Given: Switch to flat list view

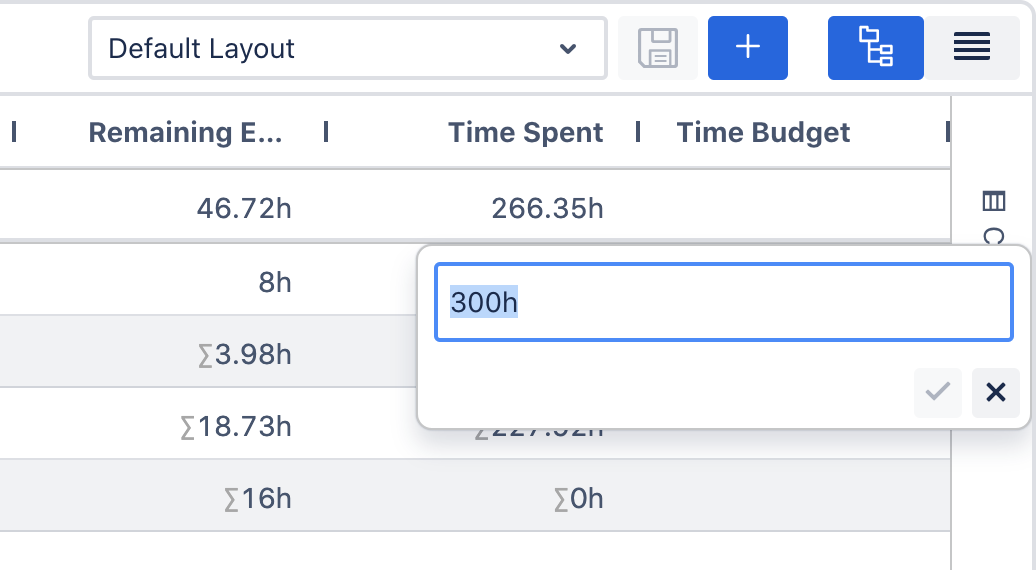Looking at the screenshot, I should click(x=971, y=48).
